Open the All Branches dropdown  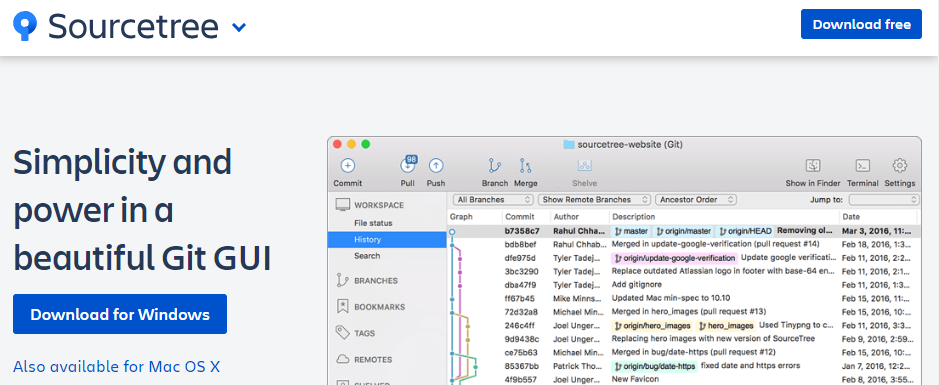click(493, 200)
